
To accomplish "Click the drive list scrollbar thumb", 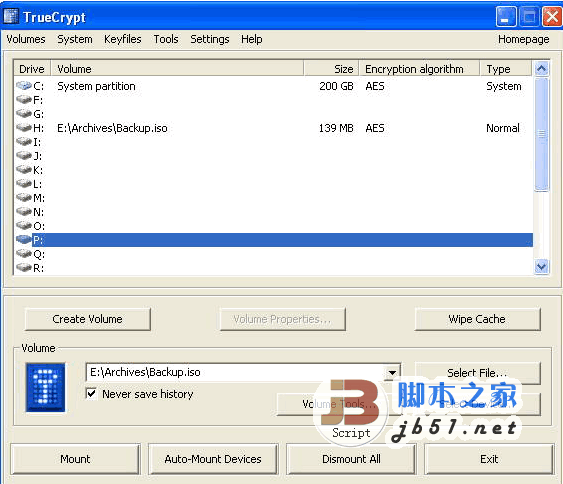I will [541, 134].
